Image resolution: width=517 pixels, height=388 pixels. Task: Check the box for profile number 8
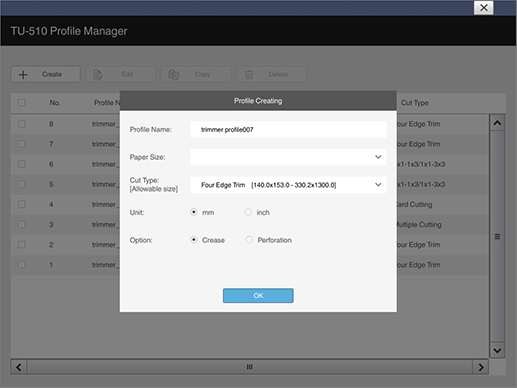[x=22, y=124]
